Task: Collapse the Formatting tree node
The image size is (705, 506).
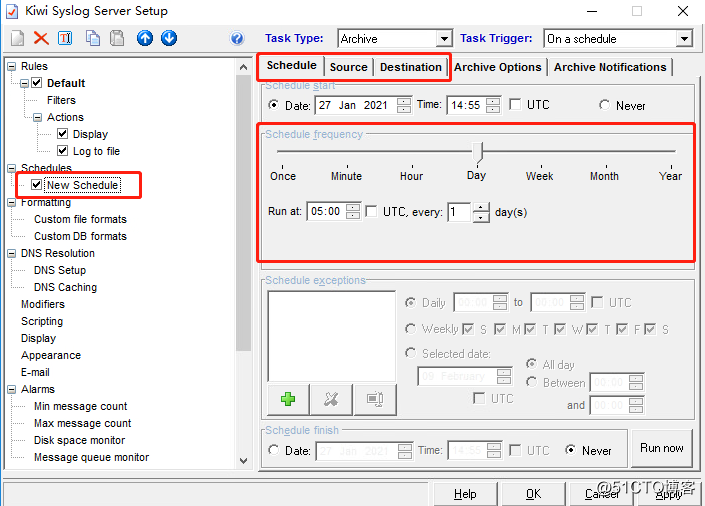Action: coord(12,202)
